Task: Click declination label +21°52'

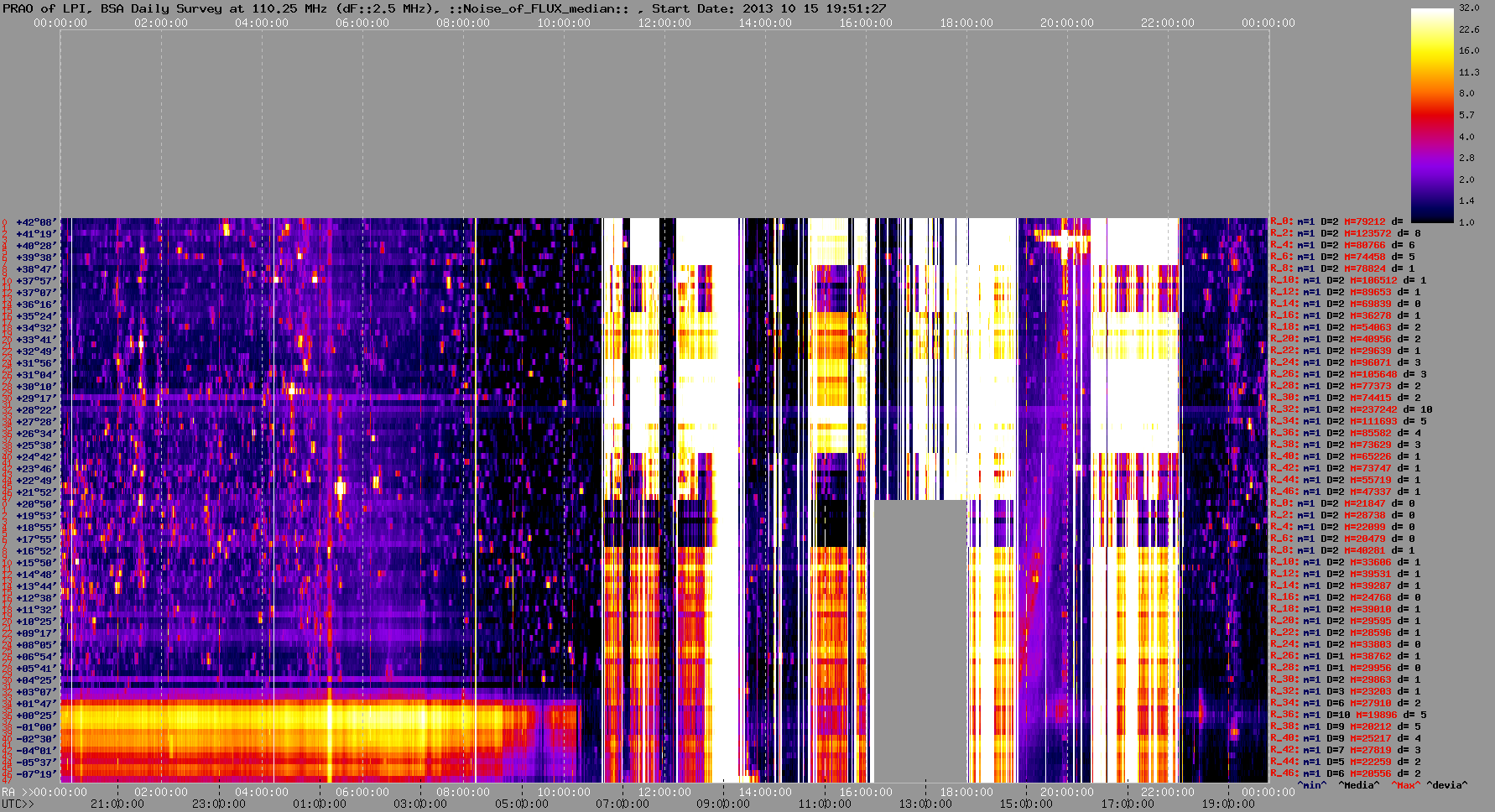Action: [x=36, y=492]
